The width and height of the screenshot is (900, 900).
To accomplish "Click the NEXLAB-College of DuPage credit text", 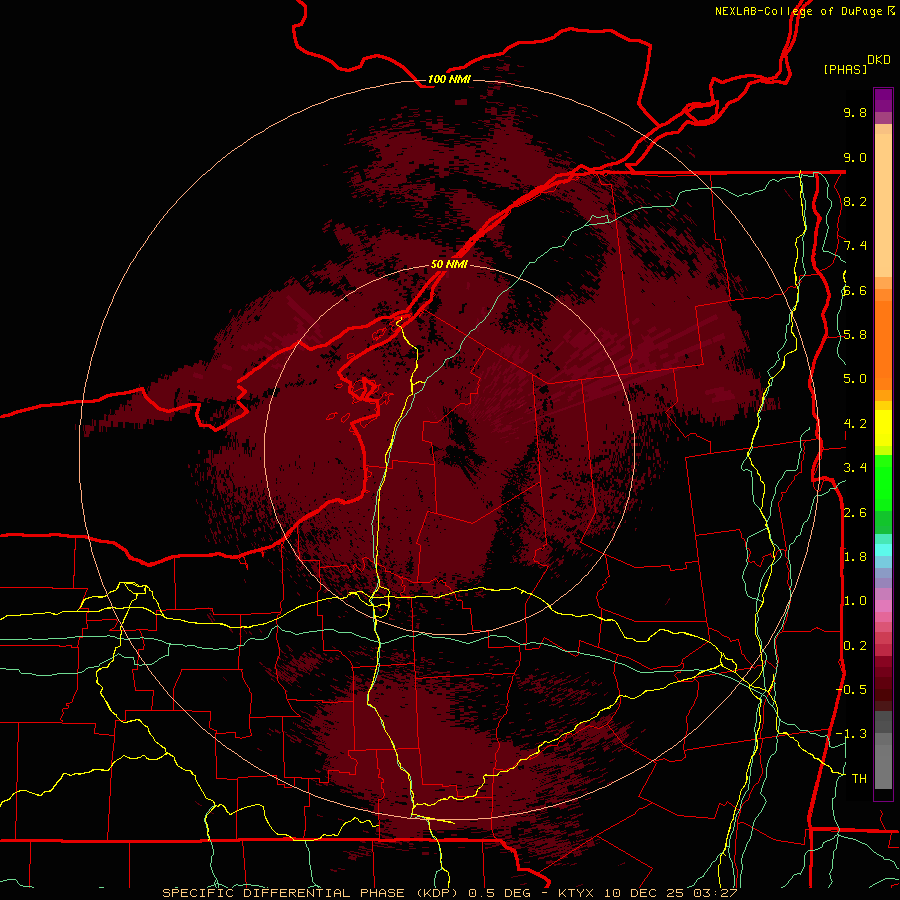I will [798, 11].
